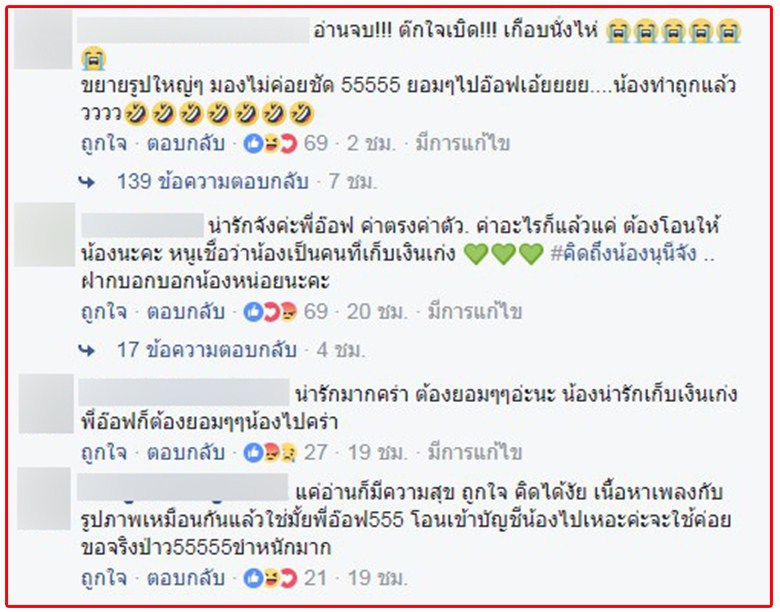Click reply arrow icon next to 17 replies
The width and height of the screenshot is (780, 612).
tap(87, 350)
